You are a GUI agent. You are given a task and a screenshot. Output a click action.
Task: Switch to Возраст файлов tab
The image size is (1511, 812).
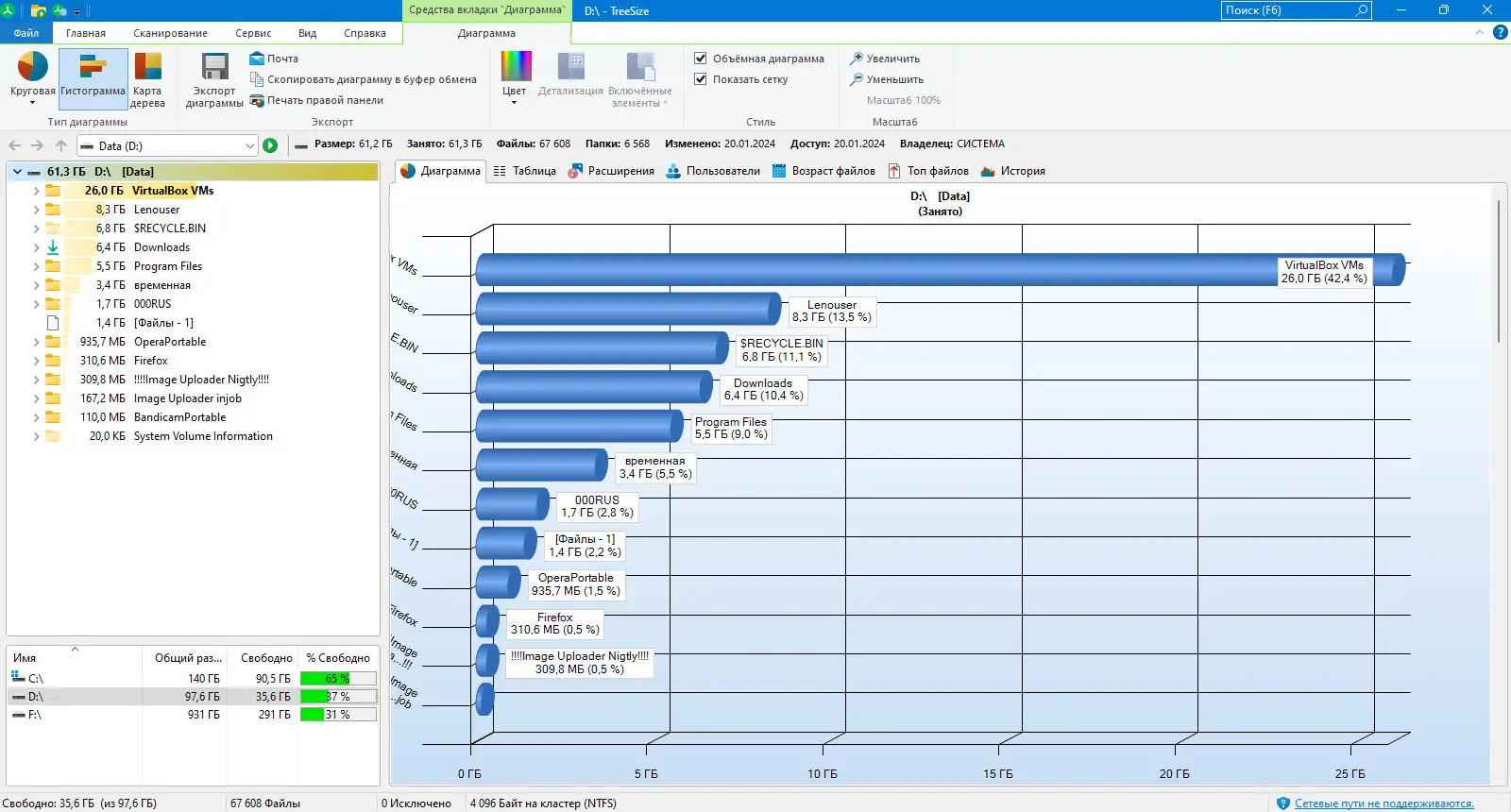pos(823,171)
